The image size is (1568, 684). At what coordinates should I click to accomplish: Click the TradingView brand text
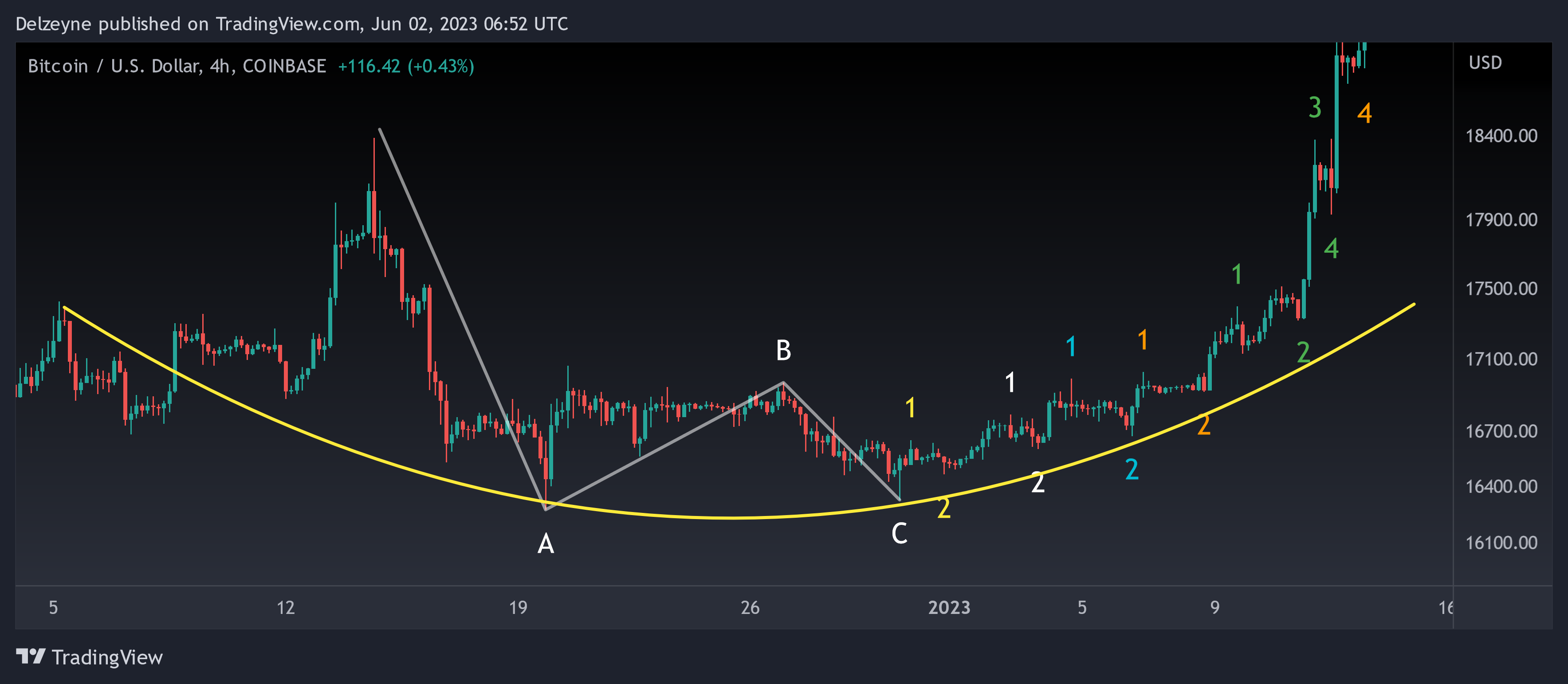pos(107,657)
